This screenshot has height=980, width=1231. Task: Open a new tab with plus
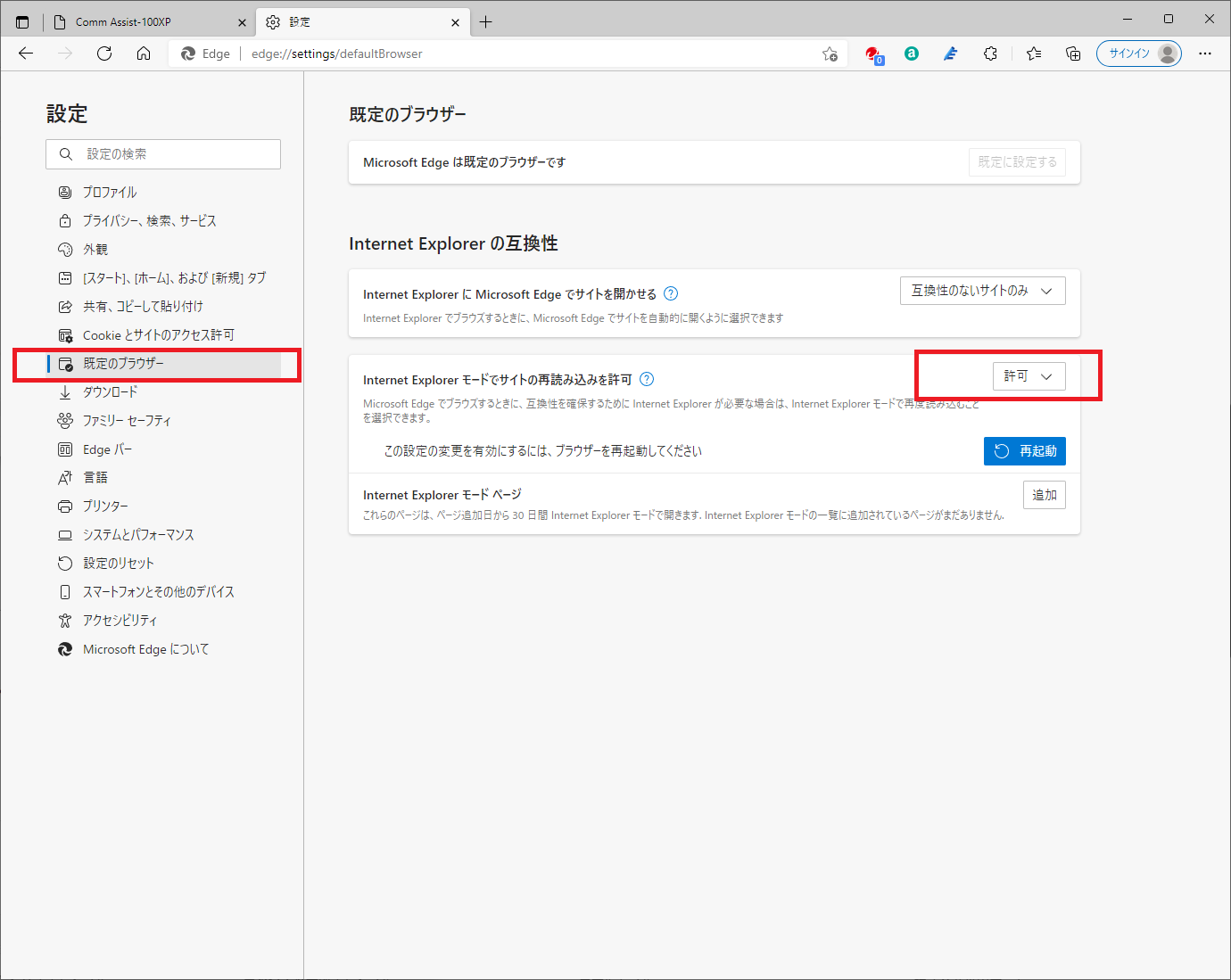[485, 22]
